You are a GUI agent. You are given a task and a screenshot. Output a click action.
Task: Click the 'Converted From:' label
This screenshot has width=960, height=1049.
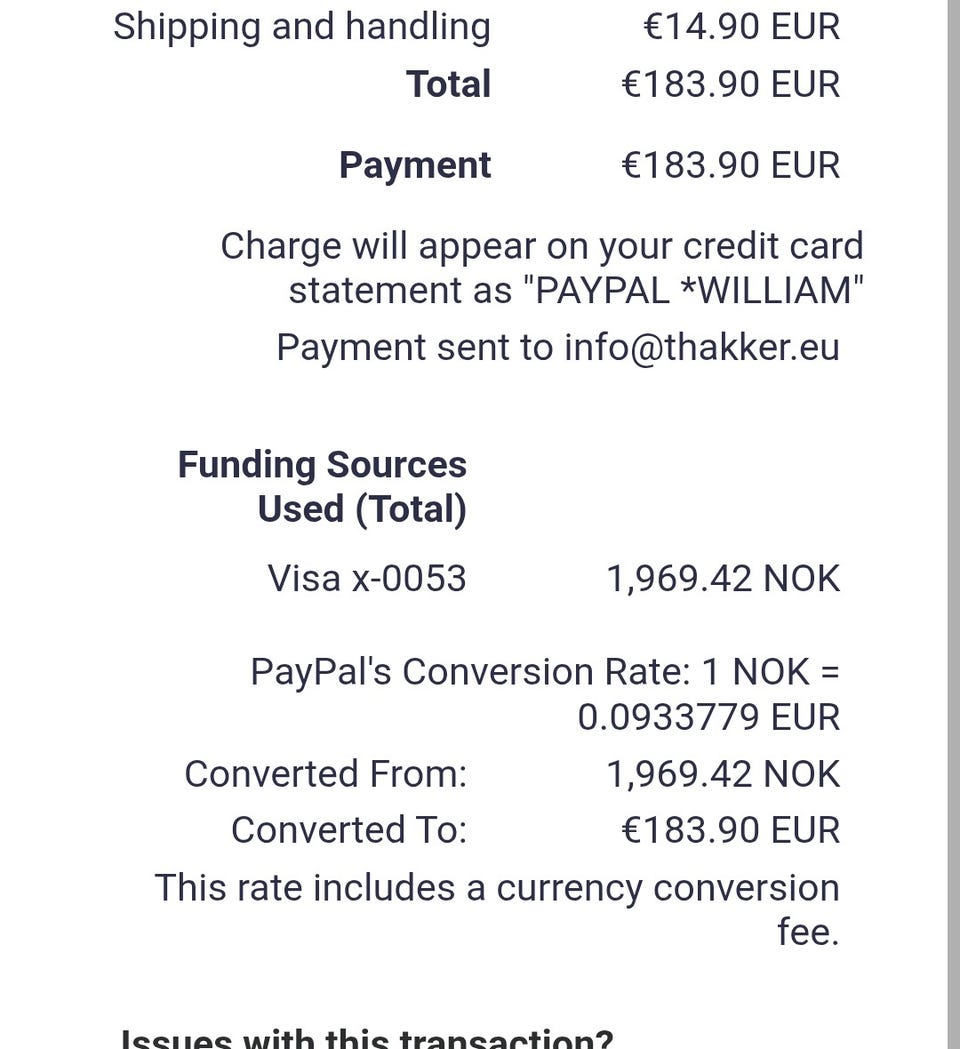[325, 774]
